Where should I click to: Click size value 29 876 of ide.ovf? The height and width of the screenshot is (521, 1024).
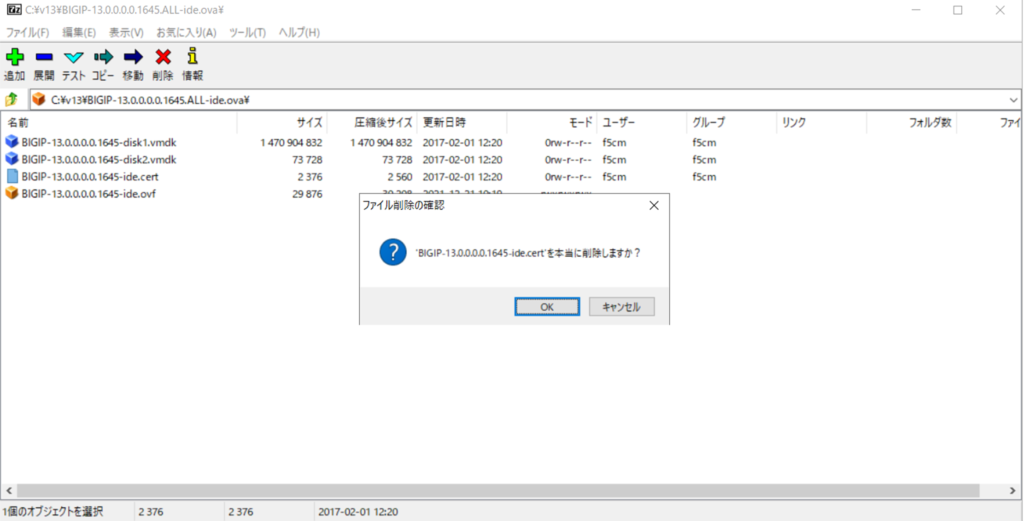[307, 194]
